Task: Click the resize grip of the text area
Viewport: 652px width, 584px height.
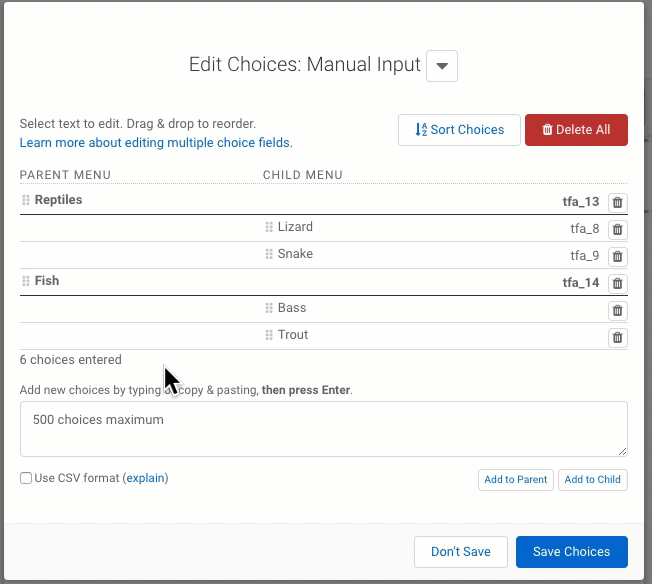Action: (x=622, y=451)
